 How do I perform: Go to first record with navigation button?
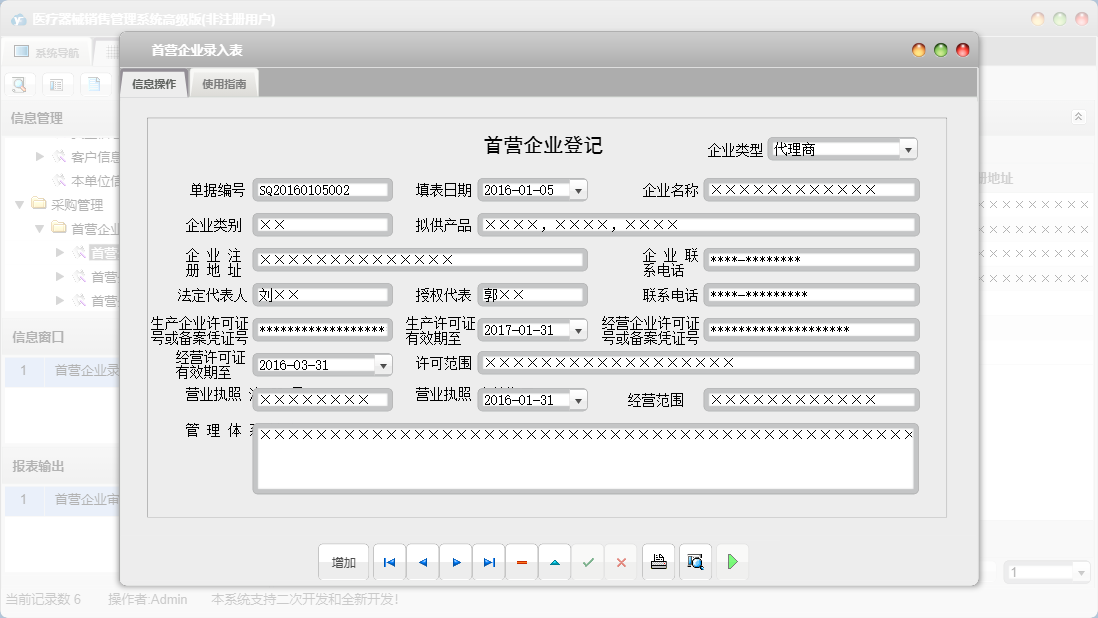389,562
